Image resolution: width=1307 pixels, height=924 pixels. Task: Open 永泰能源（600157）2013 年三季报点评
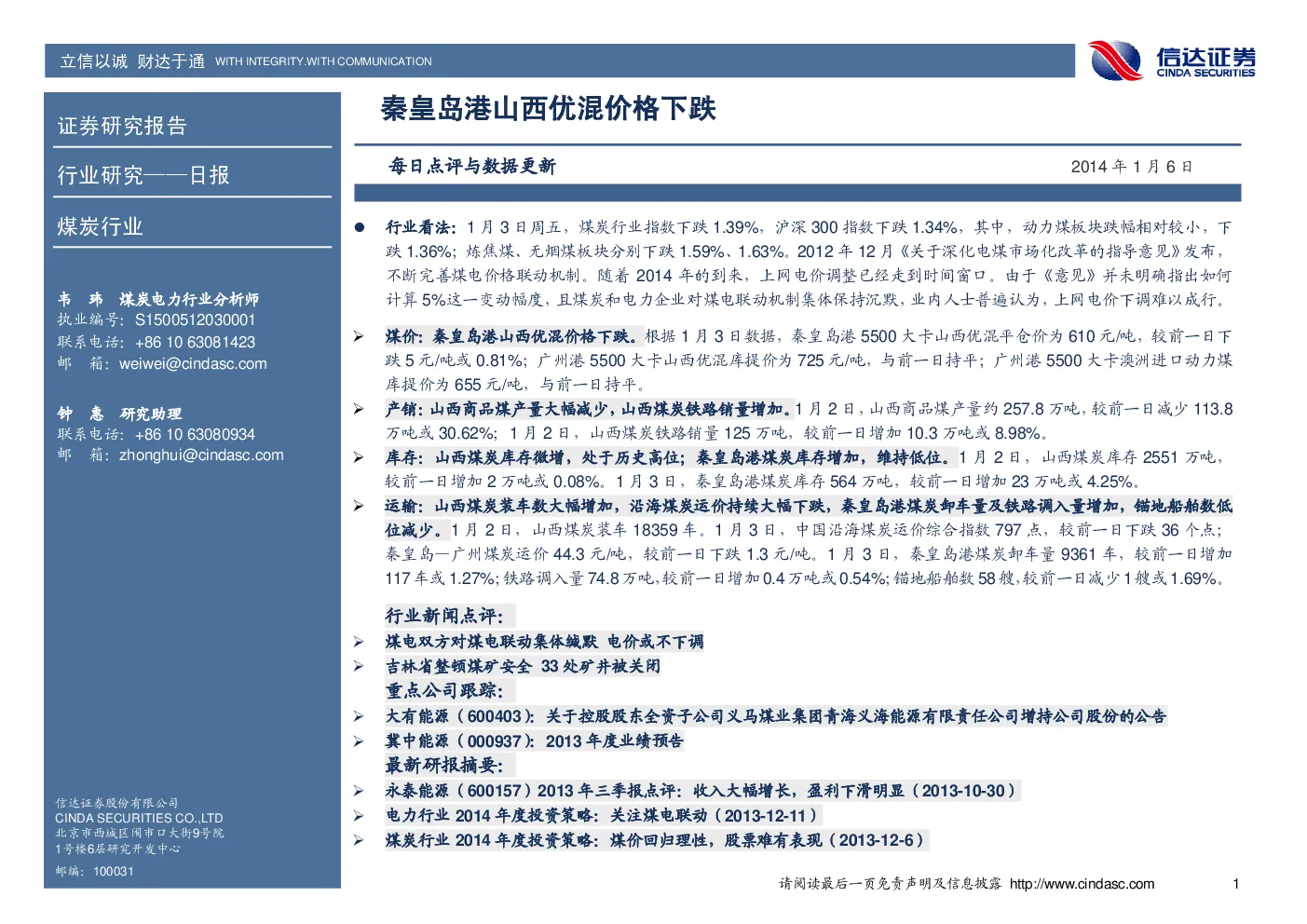pos(701,791)
